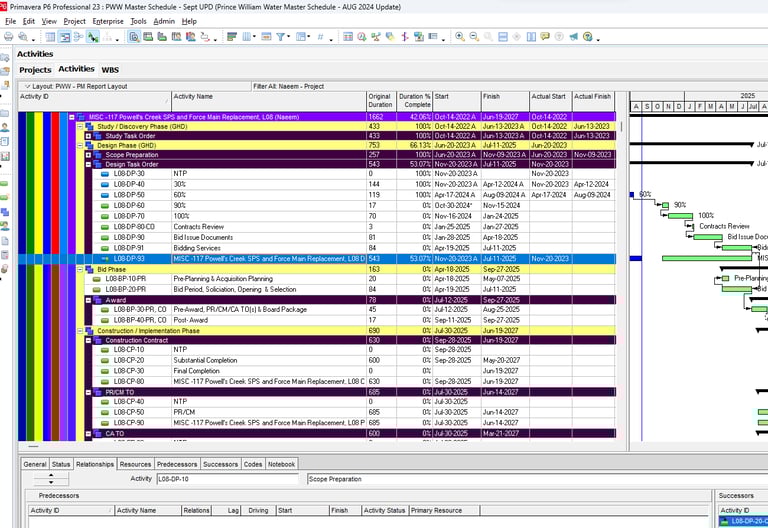768x528 pixels.
Task: Click the green 100% bar in Gantt chart
Action: point(680,216)
